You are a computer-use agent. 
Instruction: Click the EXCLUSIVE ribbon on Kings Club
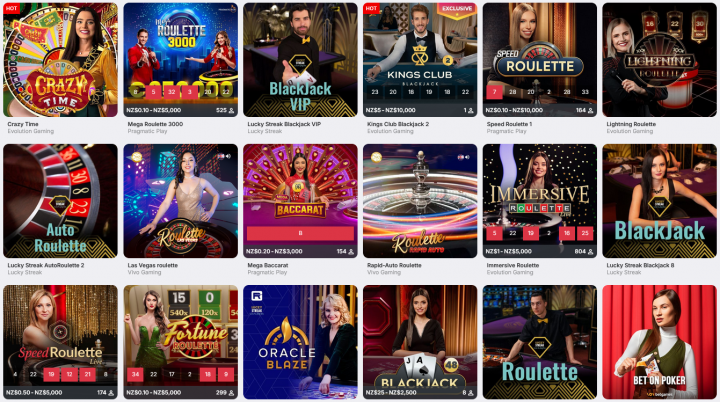point(457,9)
